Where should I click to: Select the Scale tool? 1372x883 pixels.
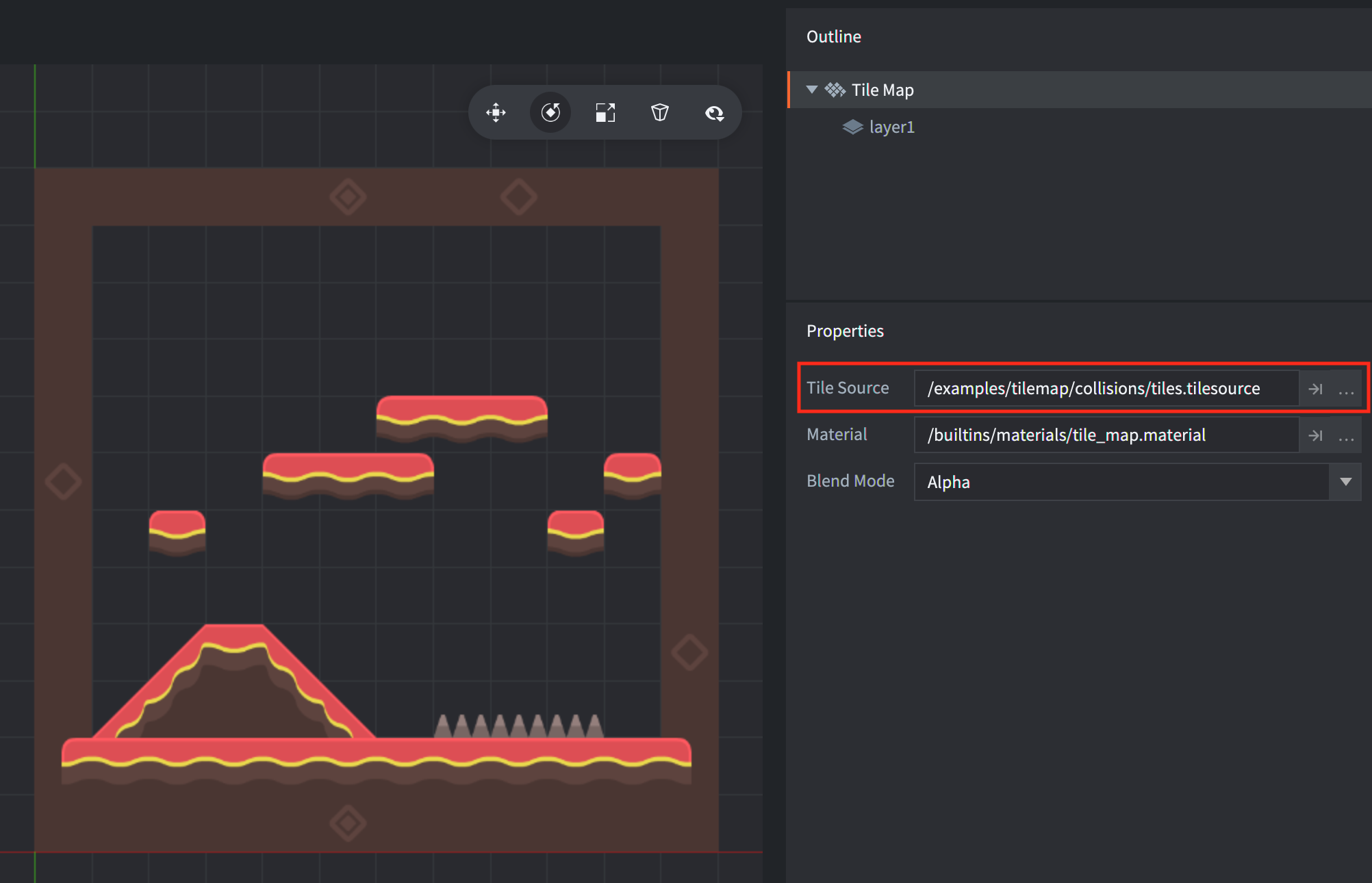click(605, 112)
